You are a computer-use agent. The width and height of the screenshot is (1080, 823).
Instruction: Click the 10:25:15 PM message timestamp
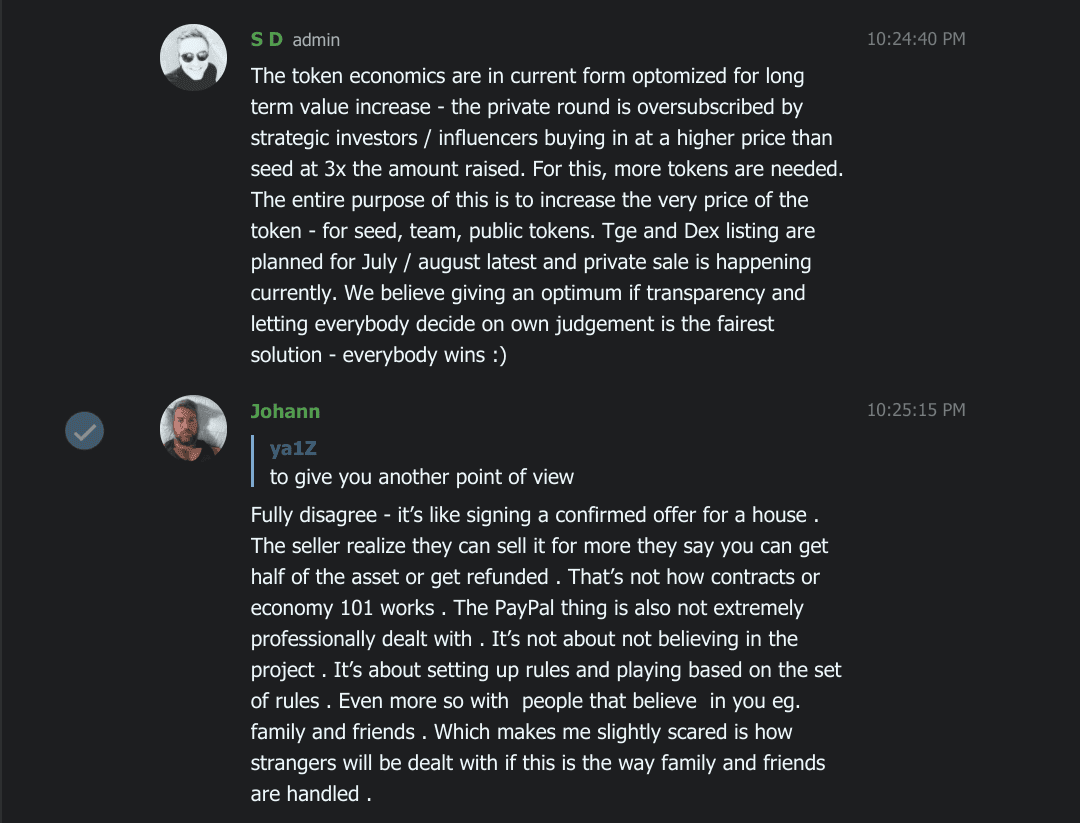pyautogui.click(x=915, y=409)
